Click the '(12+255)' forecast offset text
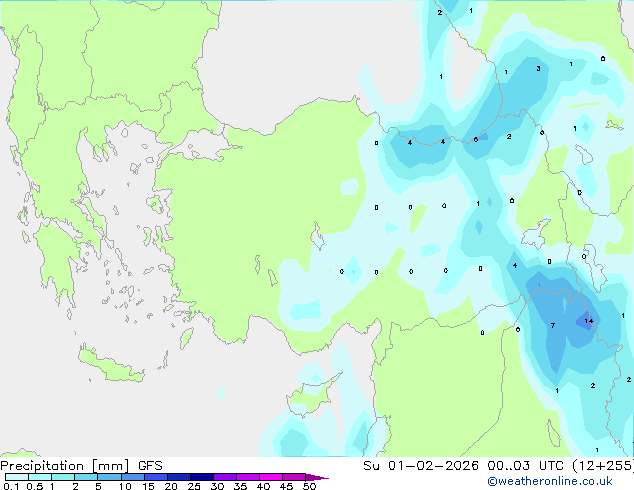634x490 pixels. (603, 466)
